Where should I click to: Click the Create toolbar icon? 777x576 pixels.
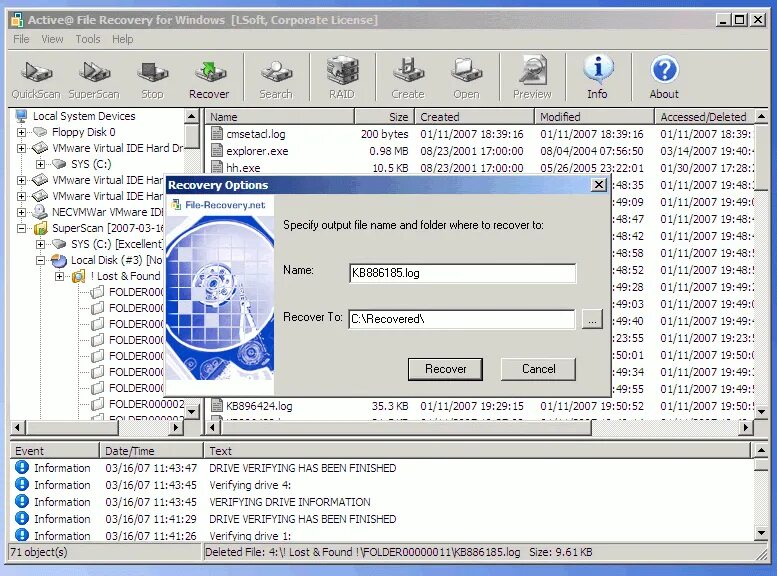408,79
